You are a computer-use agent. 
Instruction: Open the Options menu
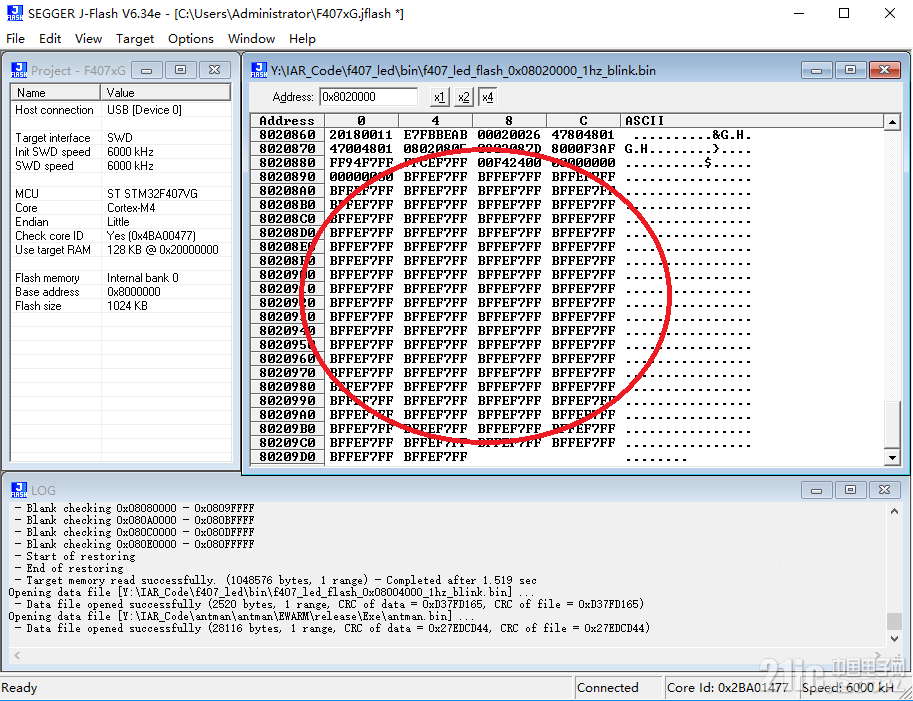(191, 38)
